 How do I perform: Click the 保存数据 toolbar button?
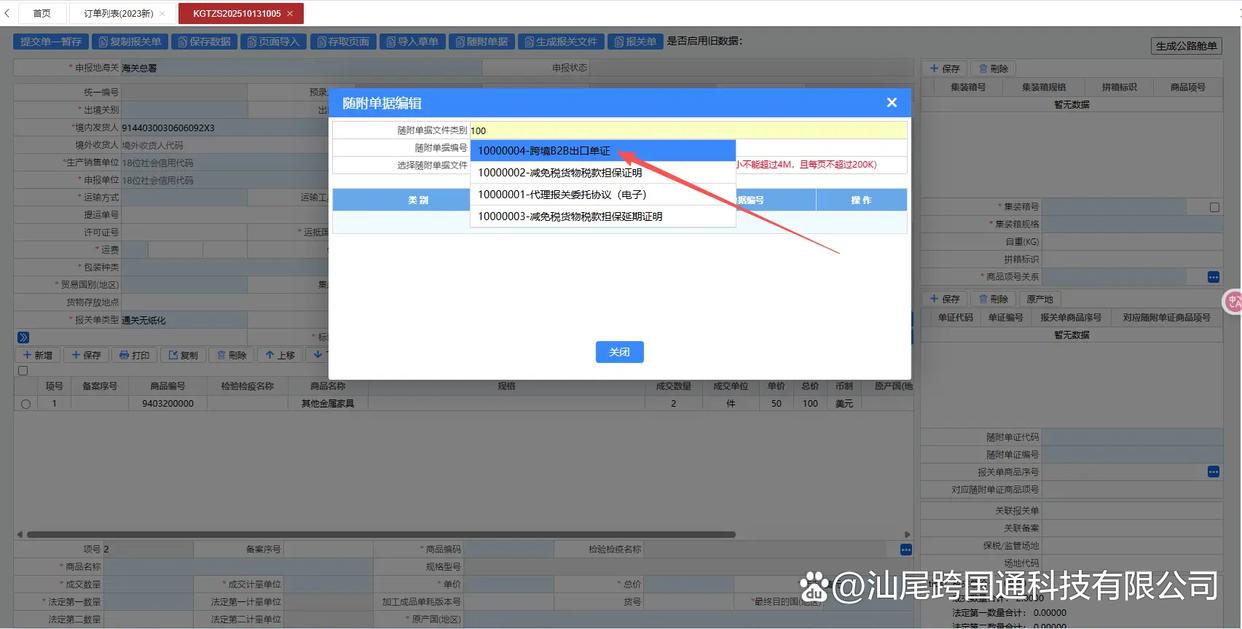pos(203,42)
